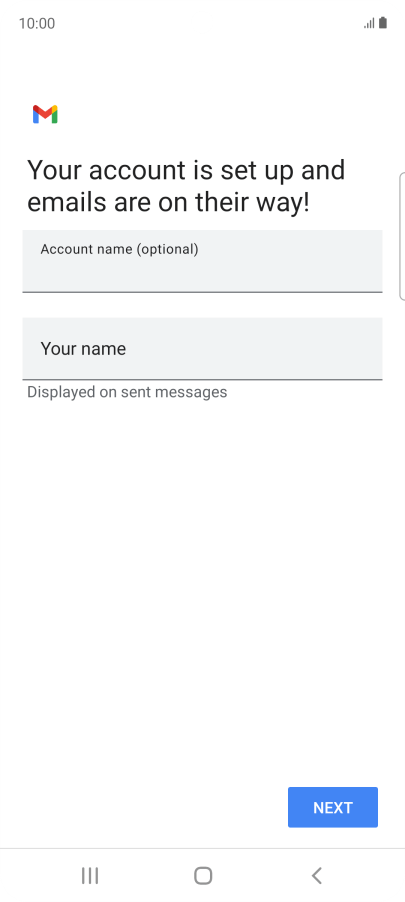Tap the 'Your name' placeholder text

83,349
